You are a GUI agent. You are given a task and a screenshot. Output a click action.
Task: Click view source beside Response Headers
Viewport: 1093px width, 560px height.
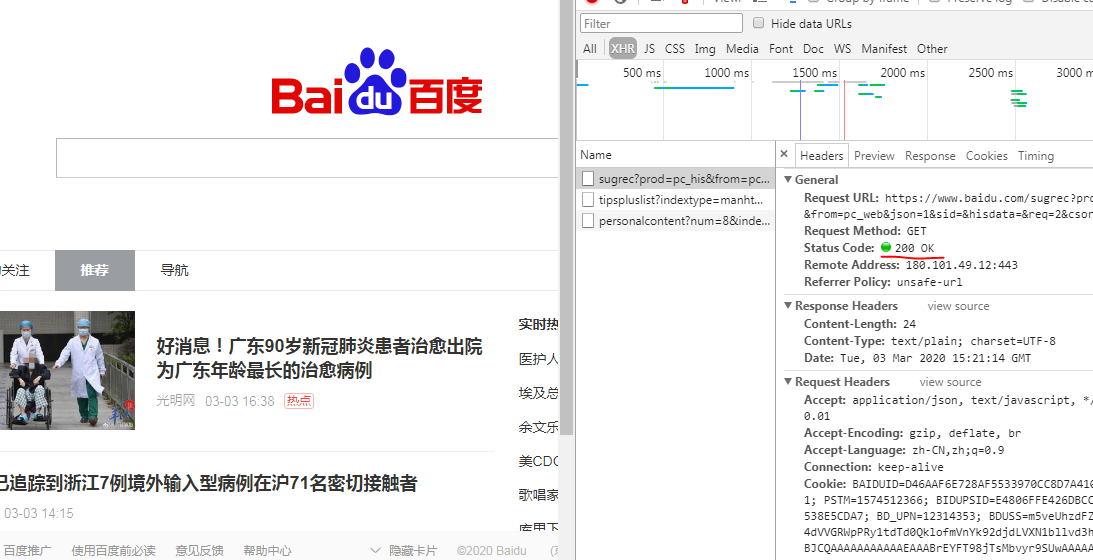click(x=958, y=306)
